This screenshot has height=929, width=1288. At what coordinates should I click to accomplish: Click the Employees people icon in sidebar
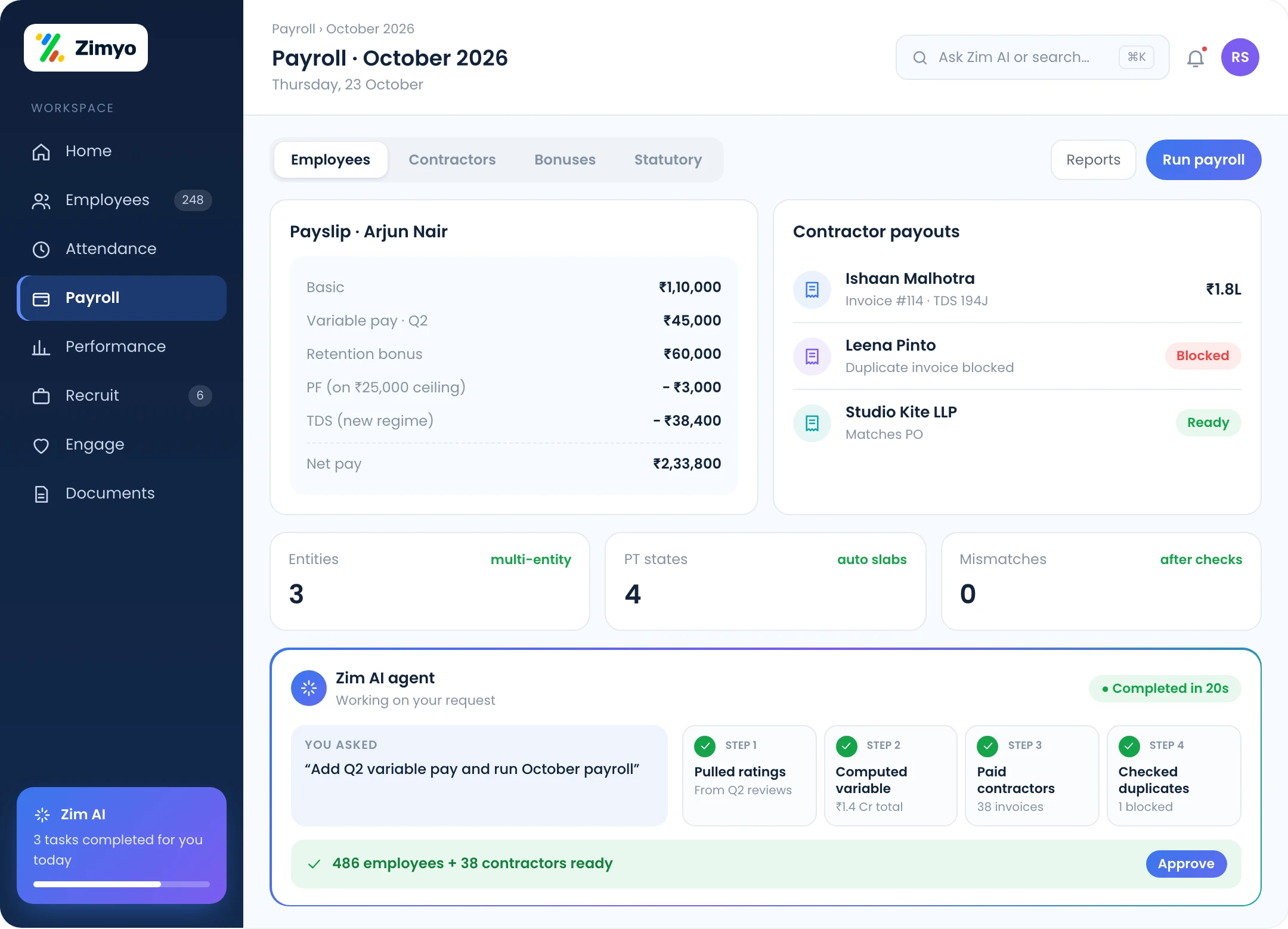pos(41,200)
